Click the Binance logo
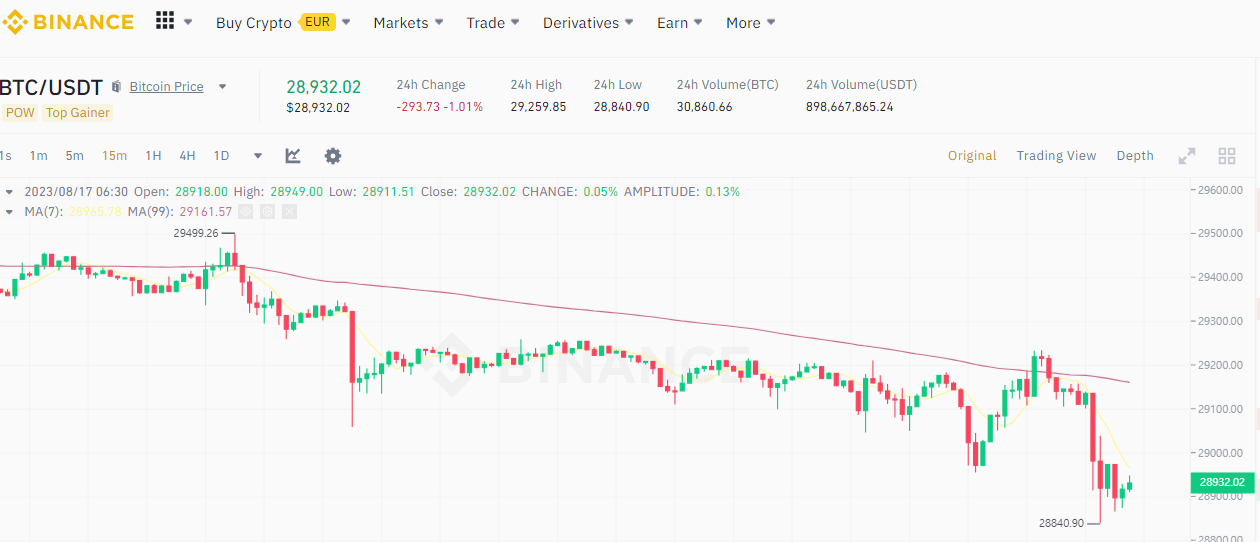The height and width of the screenshot is (542, 1260). (x=66, y=22)
